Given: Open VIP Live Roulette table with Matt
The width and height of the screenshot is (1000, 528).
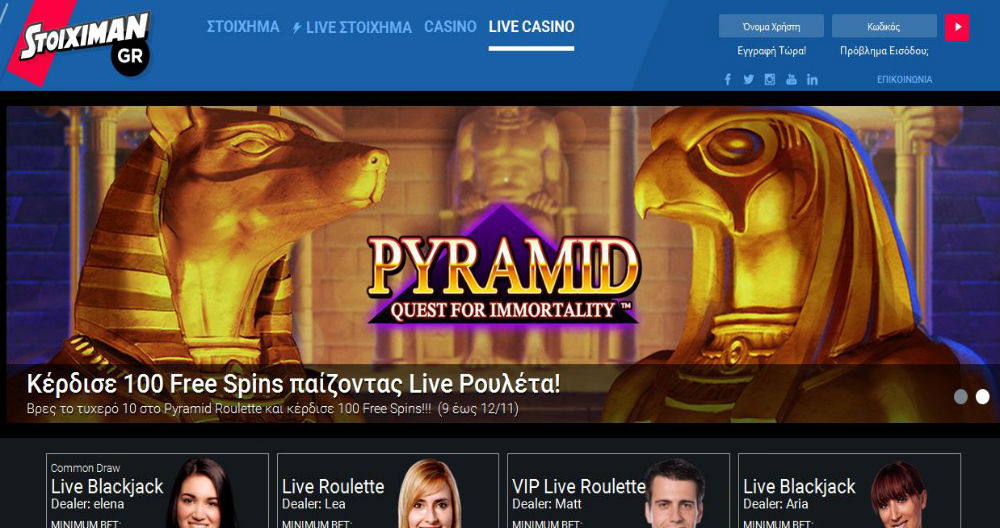Looking at the screenshot, I should (618, 490).
